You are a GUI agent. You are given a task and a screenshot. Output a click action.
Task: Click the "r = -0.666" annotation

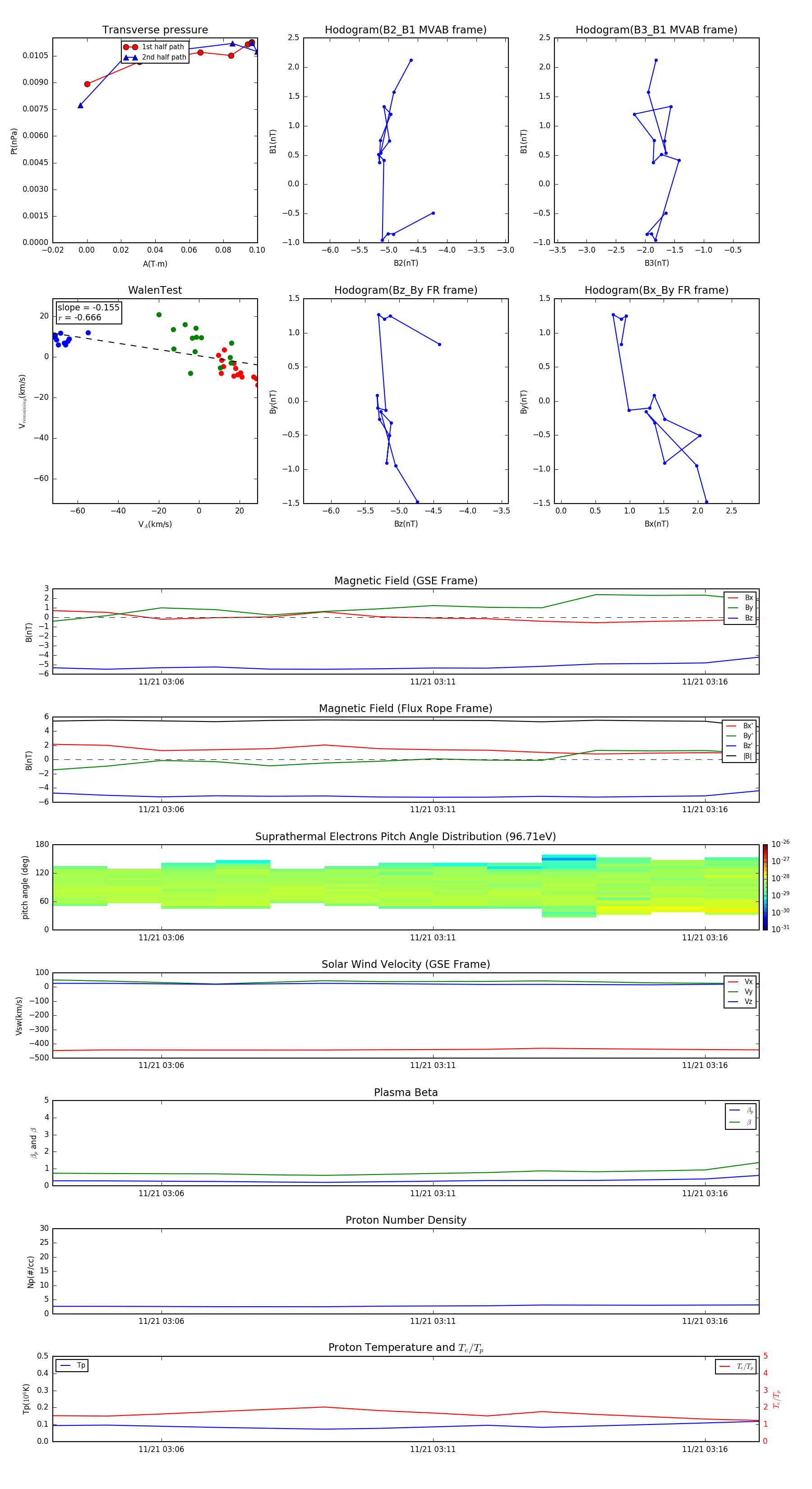80,317
